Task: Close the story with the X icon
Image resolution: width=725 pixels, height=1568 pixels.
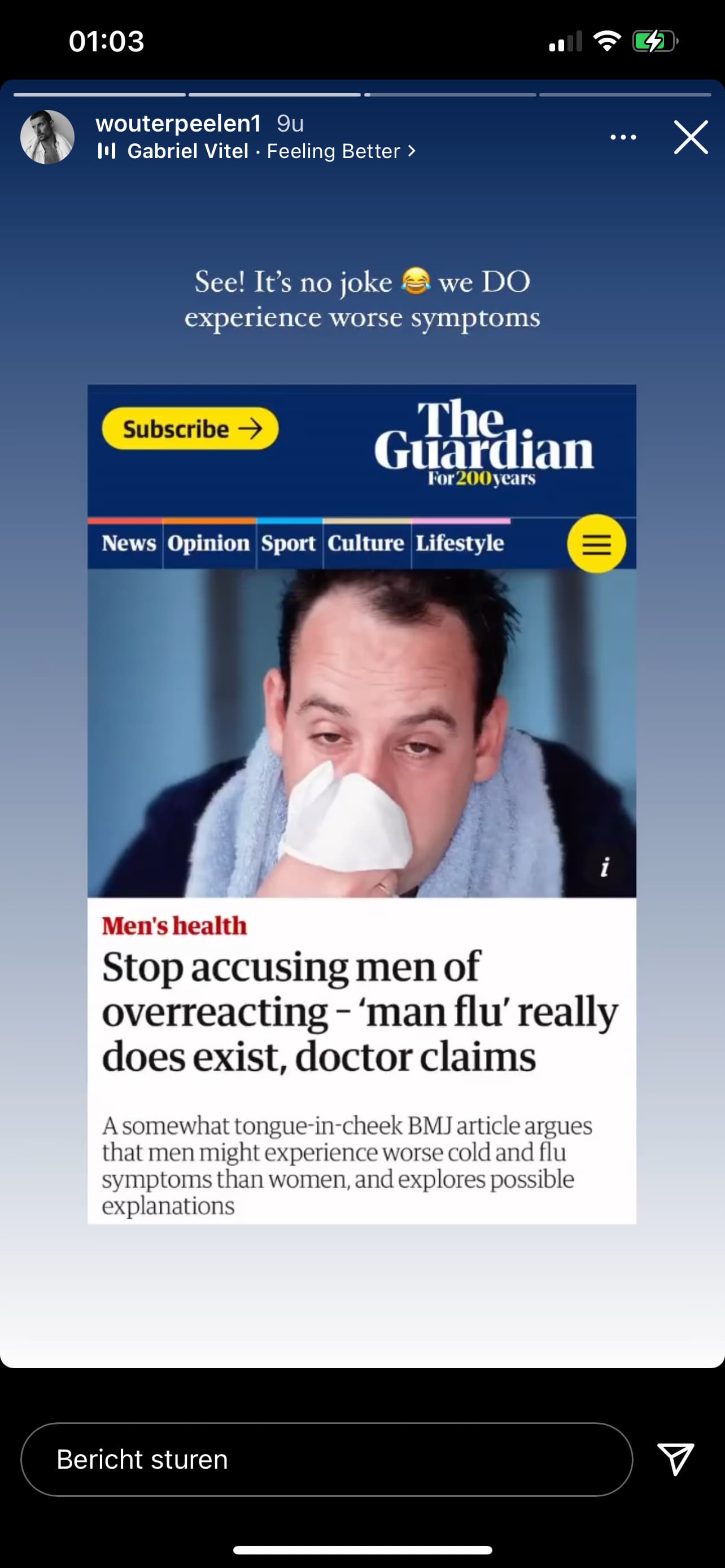Action: [691, 137]
